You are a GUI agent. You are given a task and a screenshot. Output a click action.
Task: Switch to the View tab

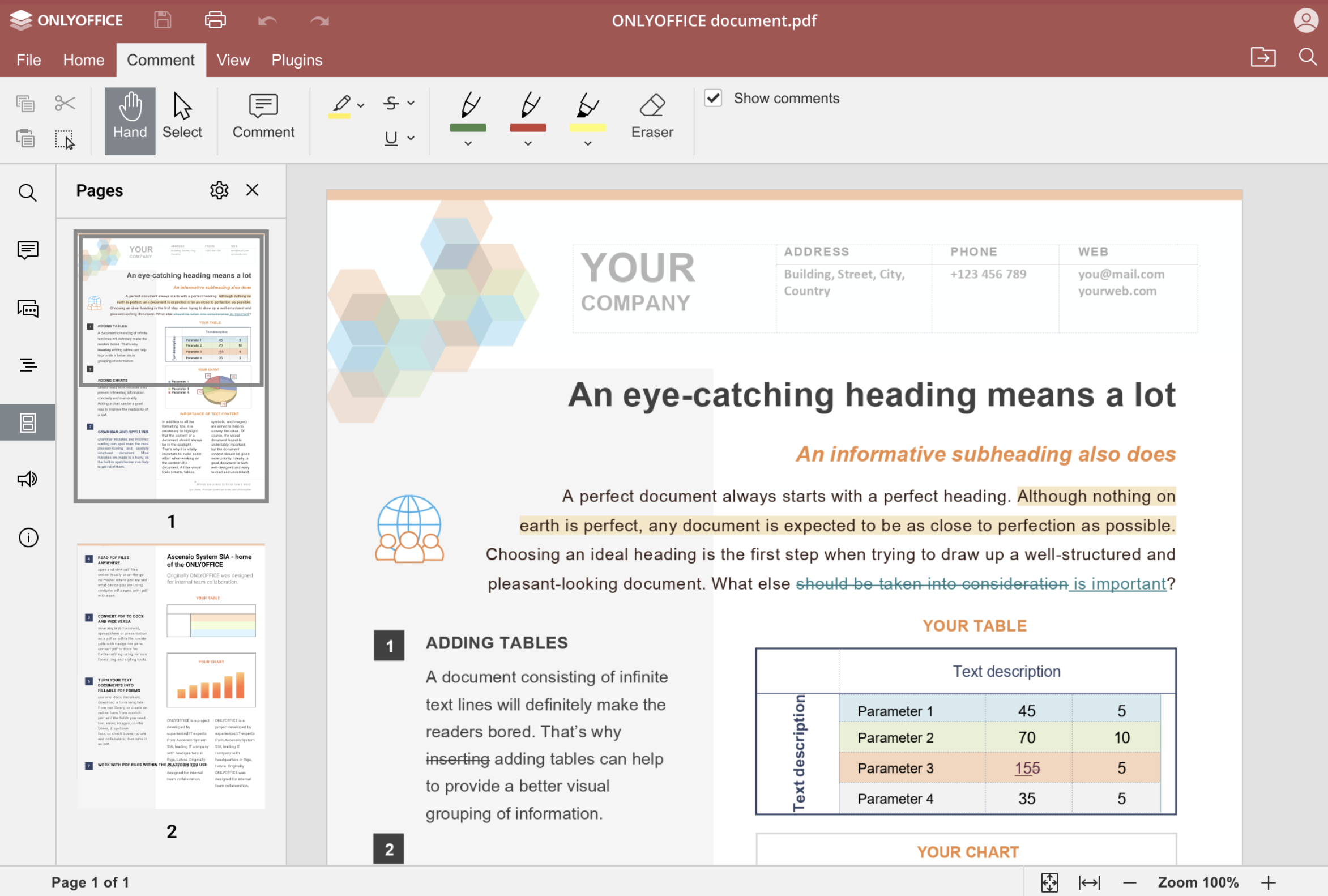[233, 59]
